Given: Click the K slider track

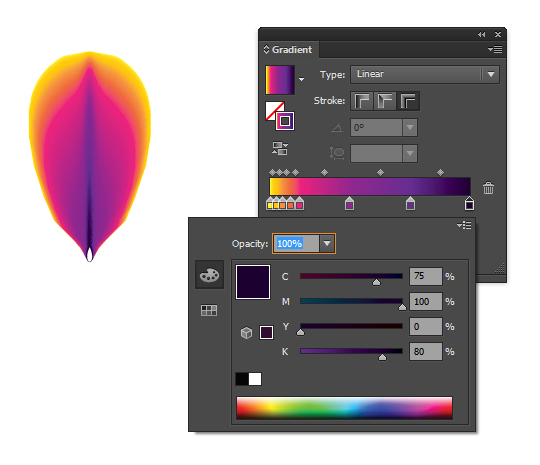Looking at the screenshot, I should [x=351, y=351].
